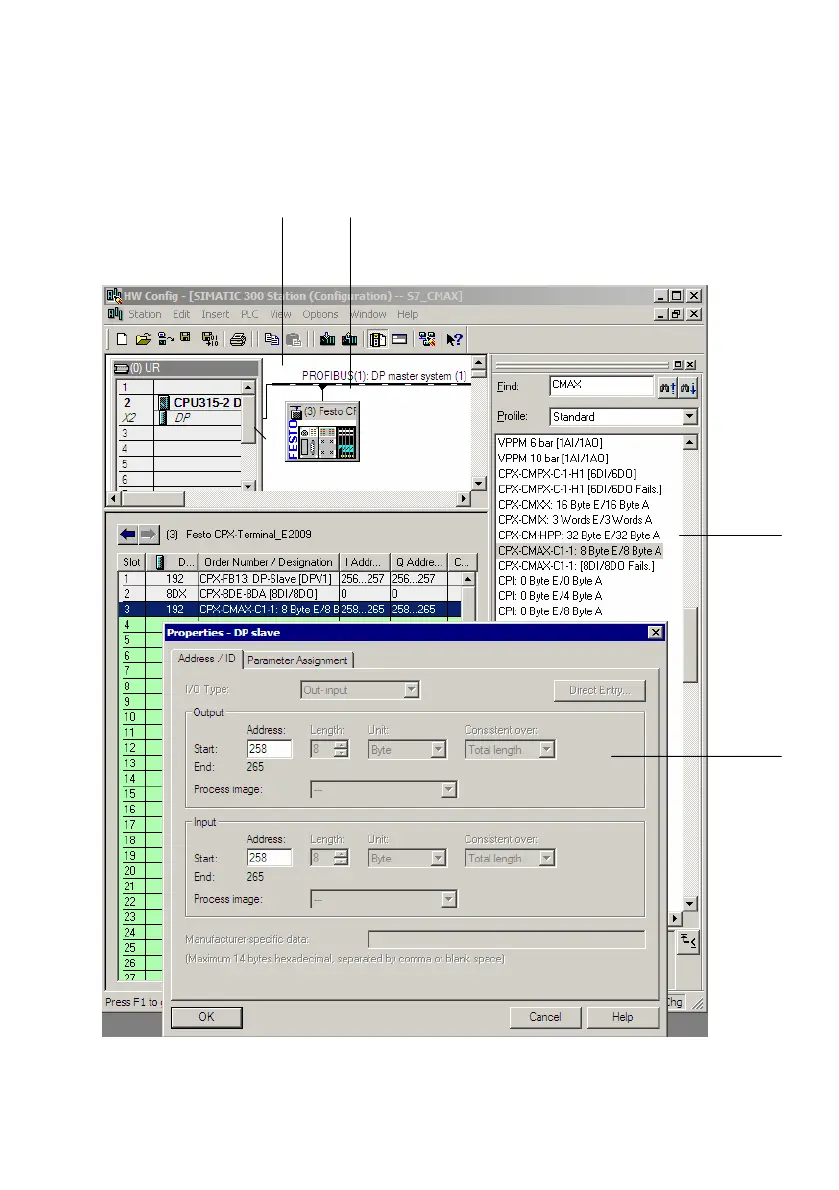The height and width of the screenshot is (1190, 839).
Task: Click the Save toolbar icon
Action: 185,338
